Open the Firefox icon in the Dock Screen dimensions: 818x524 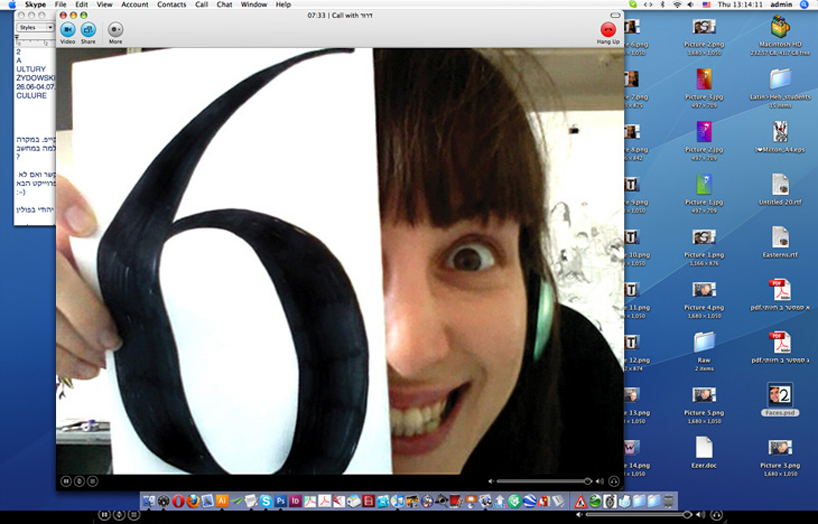193,501
